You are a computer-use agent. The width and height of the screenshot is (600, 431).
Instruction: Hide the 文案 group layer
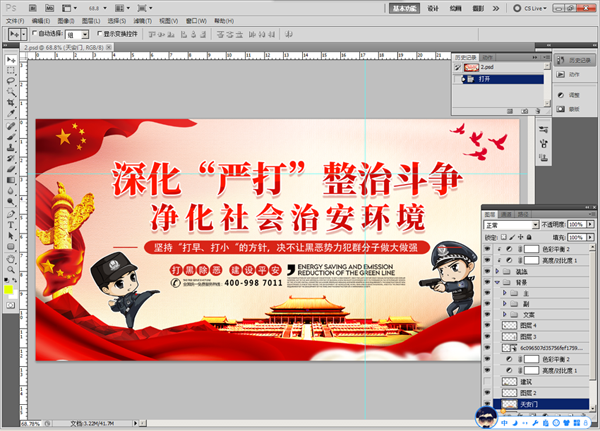487,314
